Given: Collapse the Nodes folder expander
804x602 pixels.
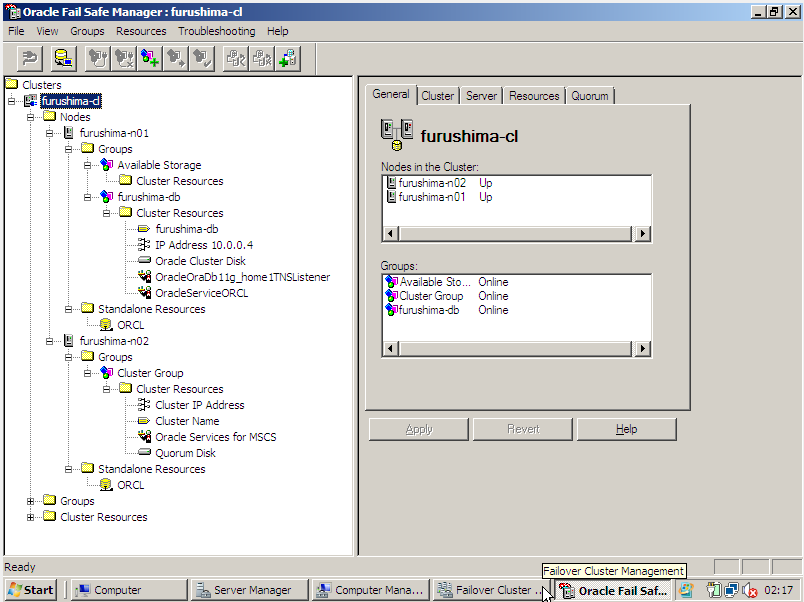Looking at the screenshot, I should (30, 117).
